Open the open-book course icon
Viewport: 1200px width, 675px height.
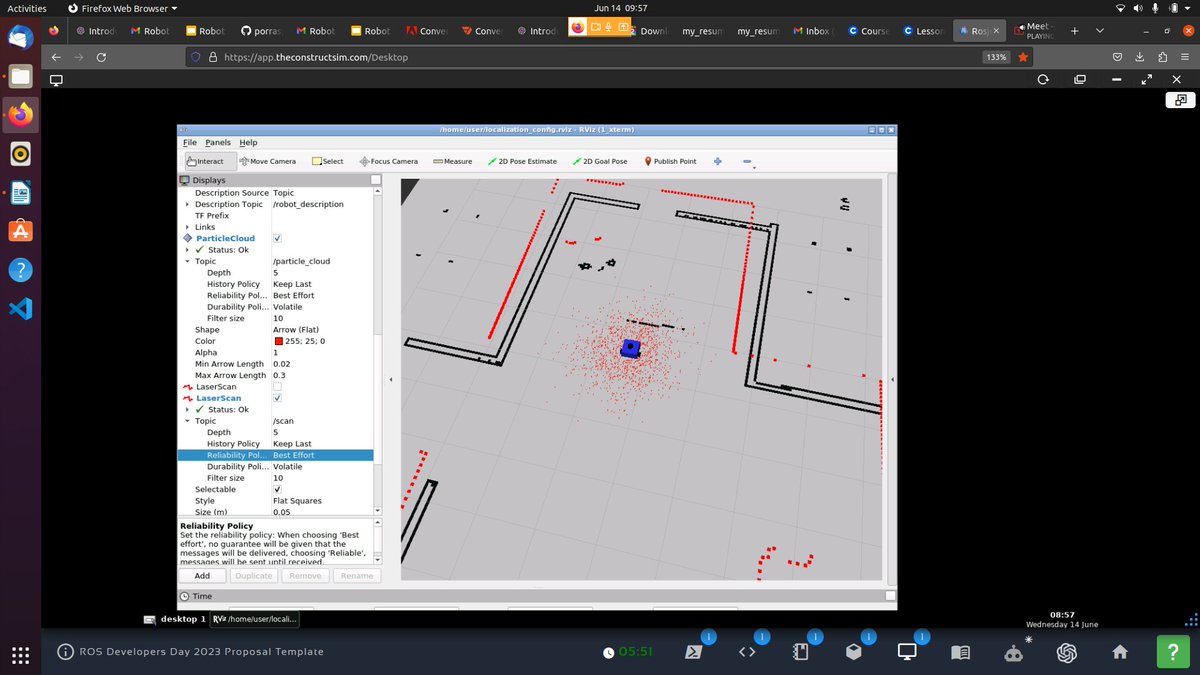[960, 652]
